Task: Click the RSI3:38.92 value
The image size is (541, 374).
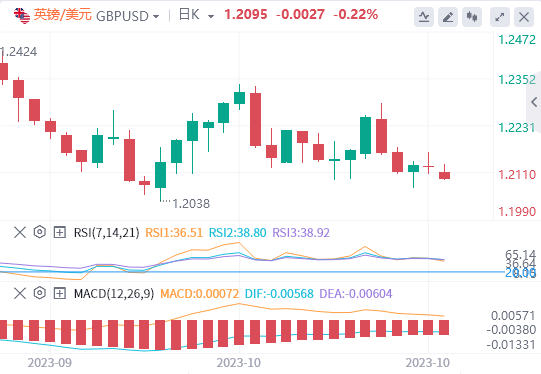Action: pyautogui.click(x=301, y=233)
